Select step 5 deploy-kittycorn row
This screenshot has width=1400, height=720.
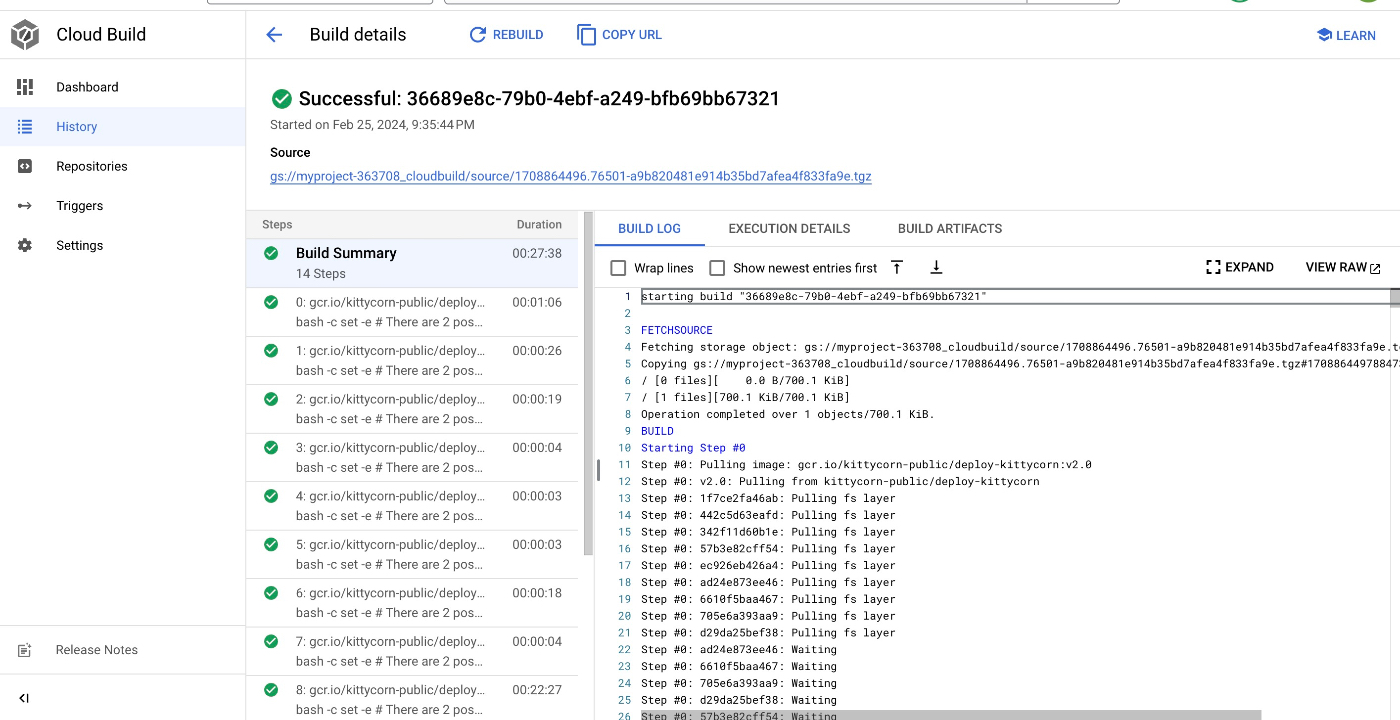click(412, 554)
